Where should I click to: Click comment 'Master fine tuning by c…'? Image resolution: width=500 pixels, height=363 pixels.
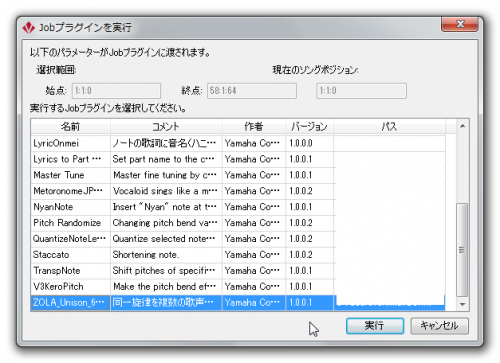coord(165,175)
